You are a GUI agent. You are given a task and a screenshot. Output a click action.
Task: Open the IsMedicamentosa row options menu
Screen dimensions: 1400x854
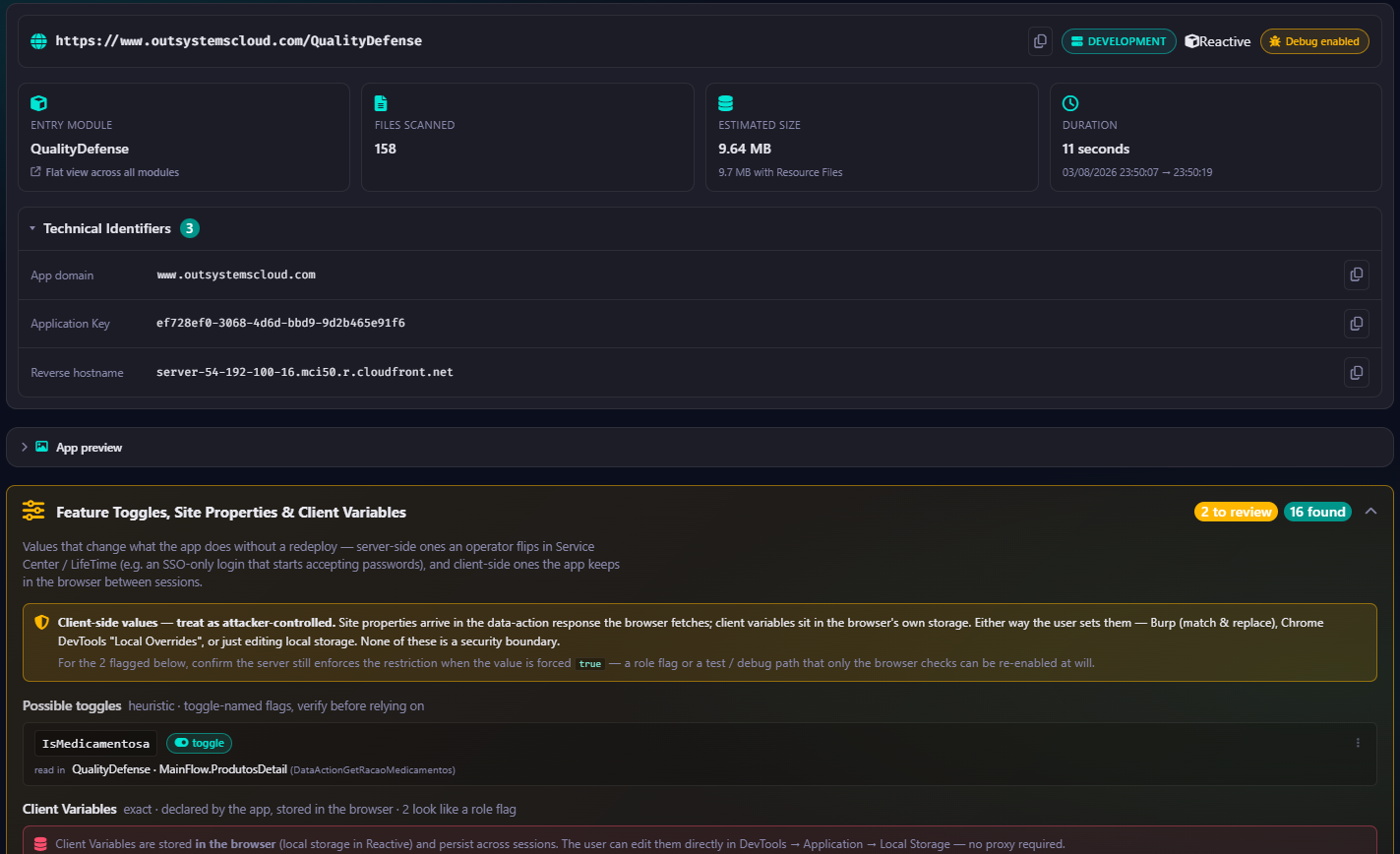[x=1358, y=743]
